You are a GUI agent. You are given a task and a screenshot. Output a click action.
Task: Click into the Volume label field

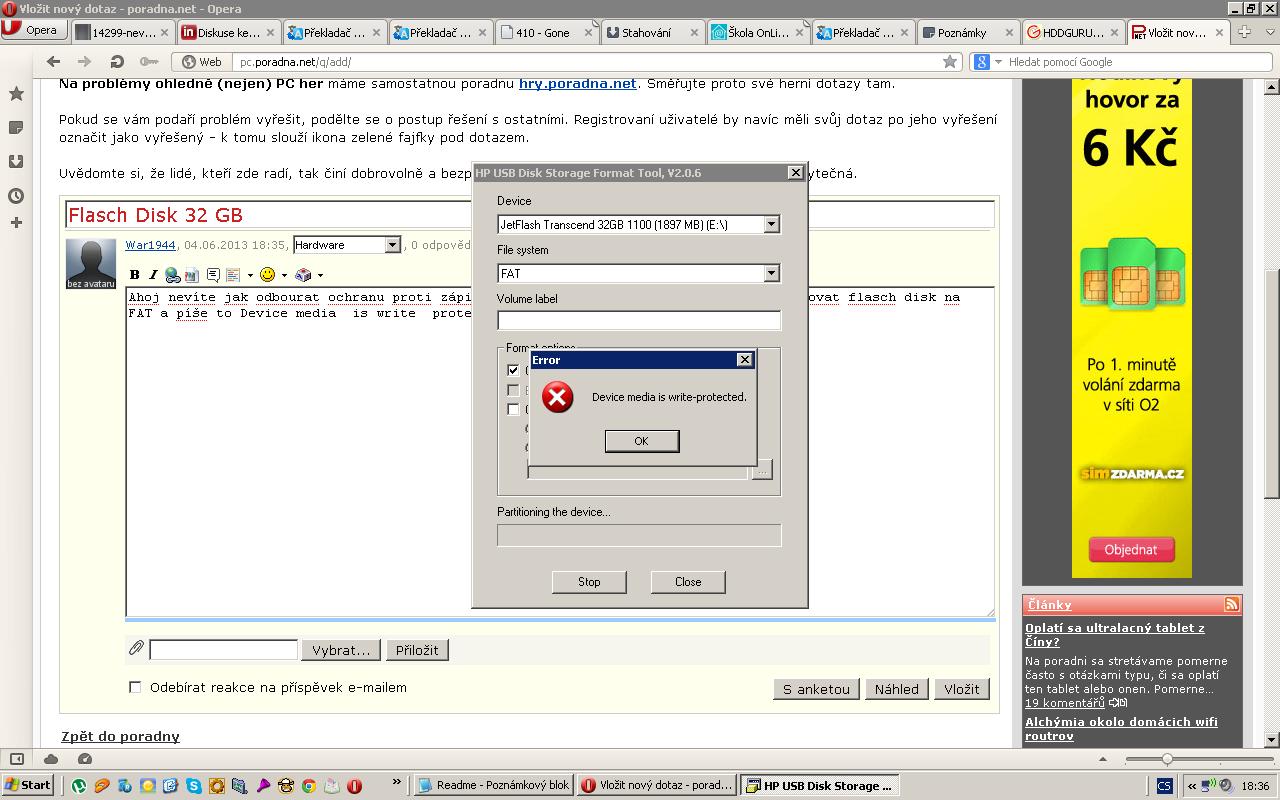(x=639, y=320)
